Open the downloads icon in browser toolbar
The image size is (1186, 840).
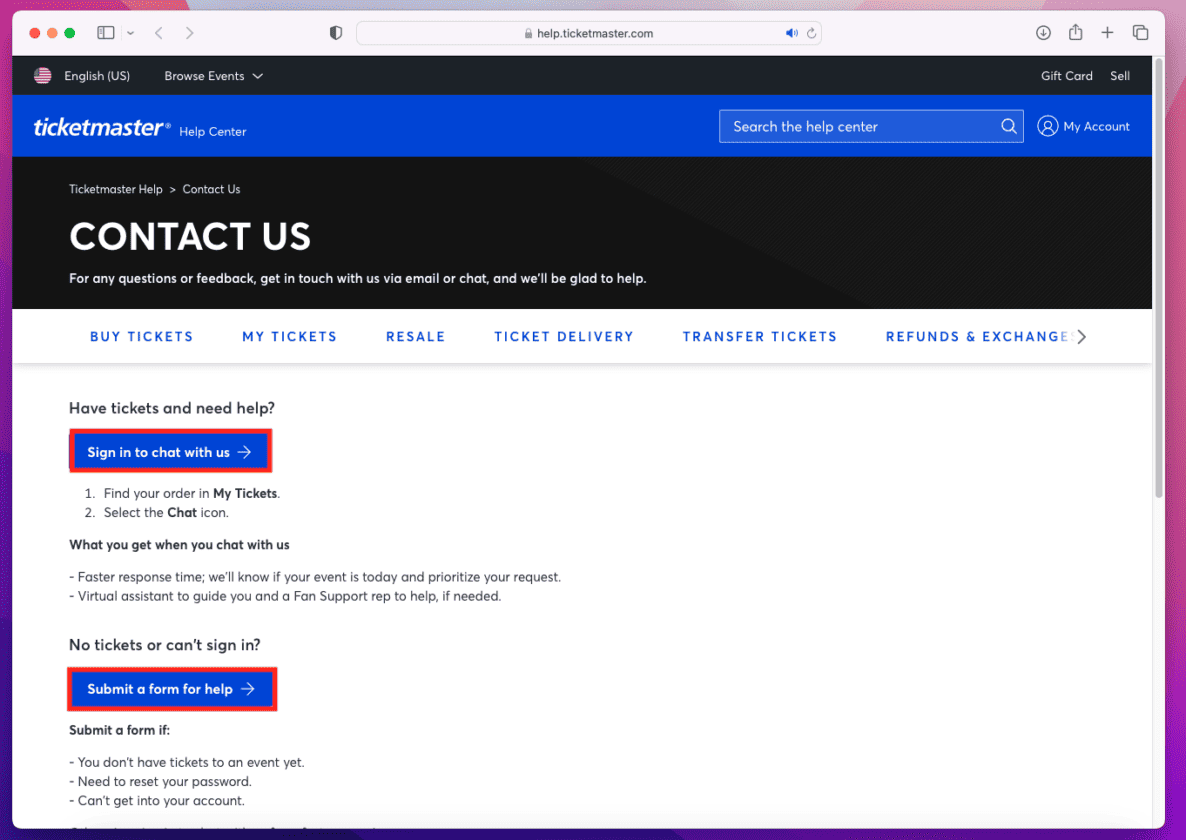coord(1043,32)
